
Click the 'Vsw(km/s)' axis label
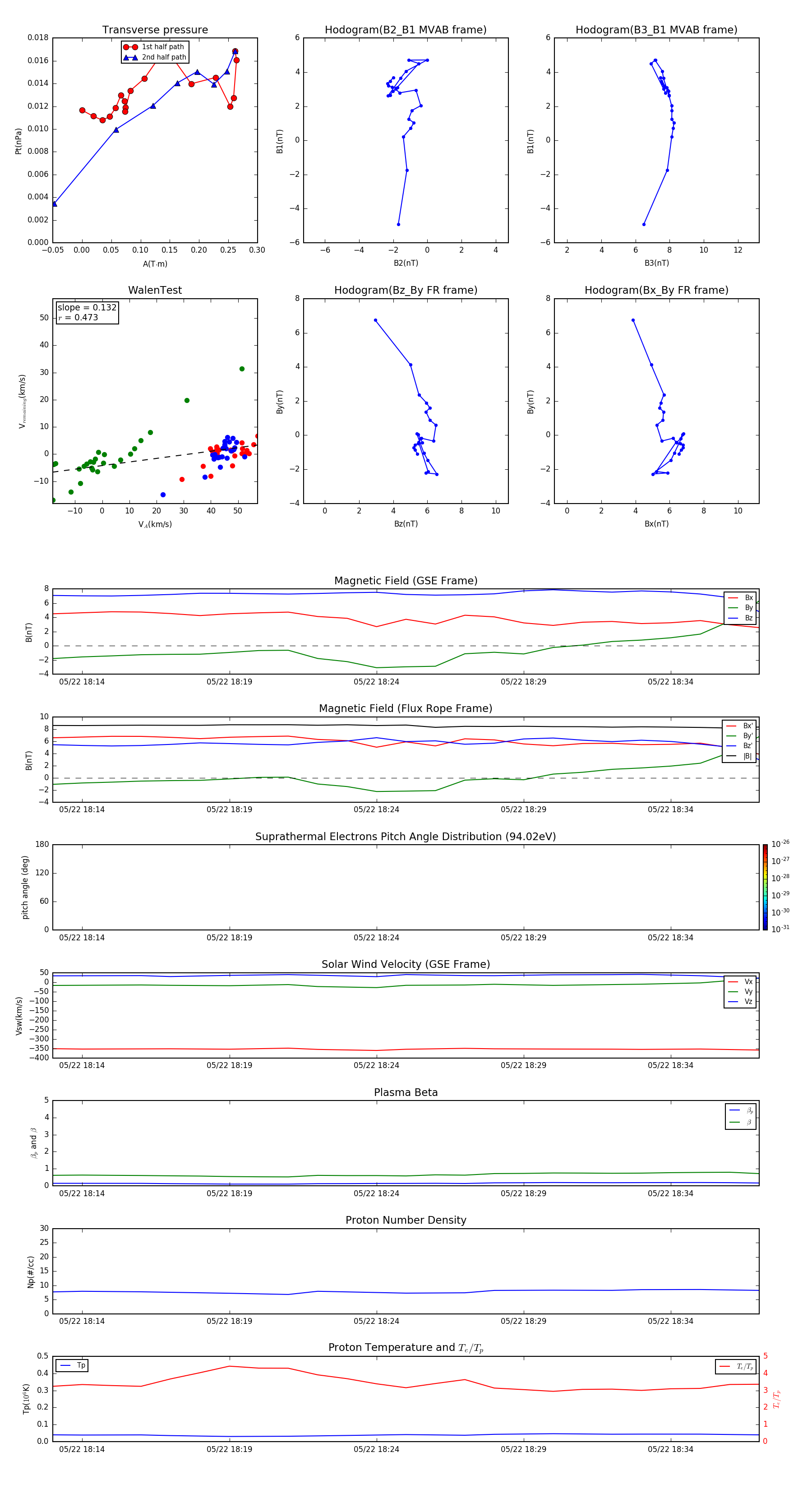[19, 1016]
